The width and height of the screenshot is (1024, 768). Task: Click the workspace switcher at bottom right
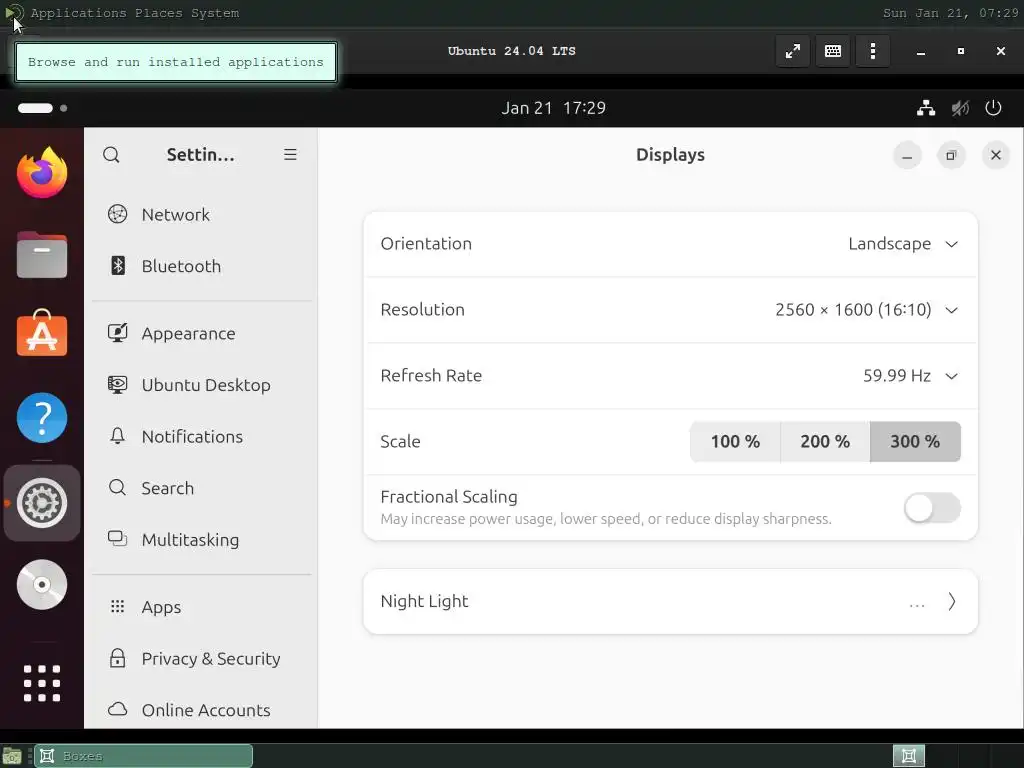908,756
